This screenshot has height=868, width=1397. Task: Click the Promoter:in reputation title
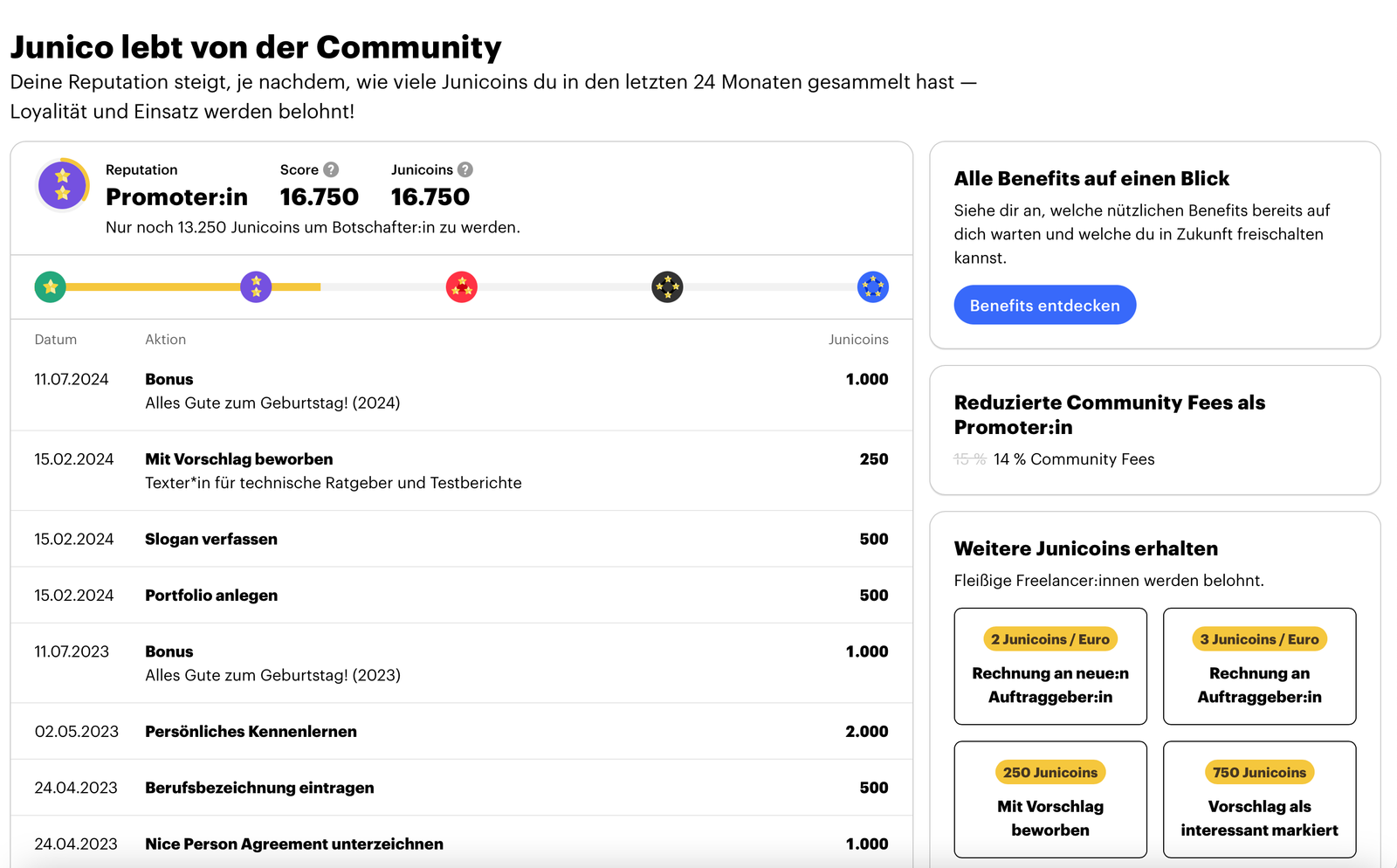(176, 197)
